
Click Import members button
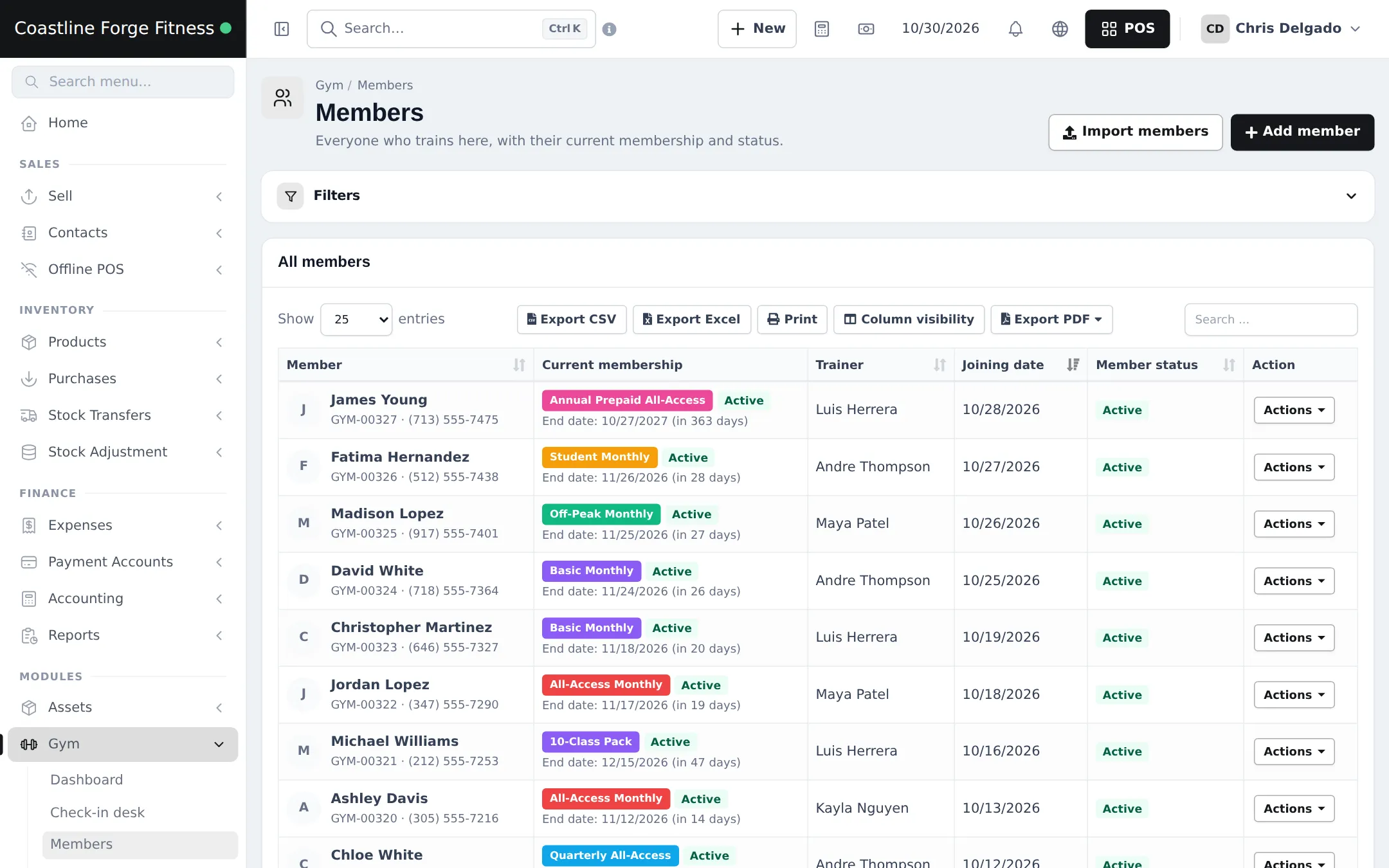[1135, 132]
